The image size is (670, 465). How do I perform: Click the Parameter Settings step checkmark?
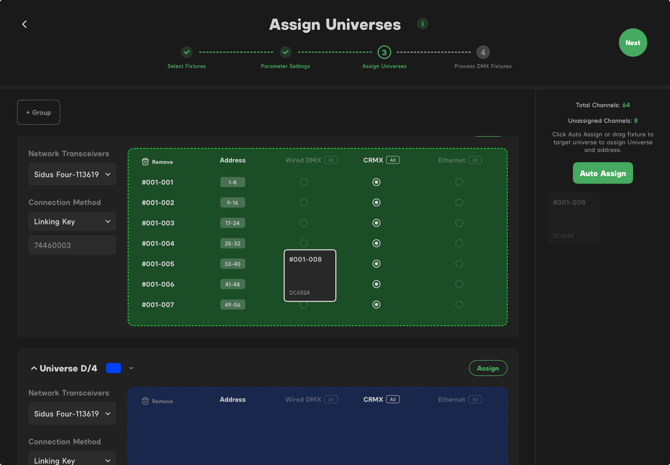[285, 52]
